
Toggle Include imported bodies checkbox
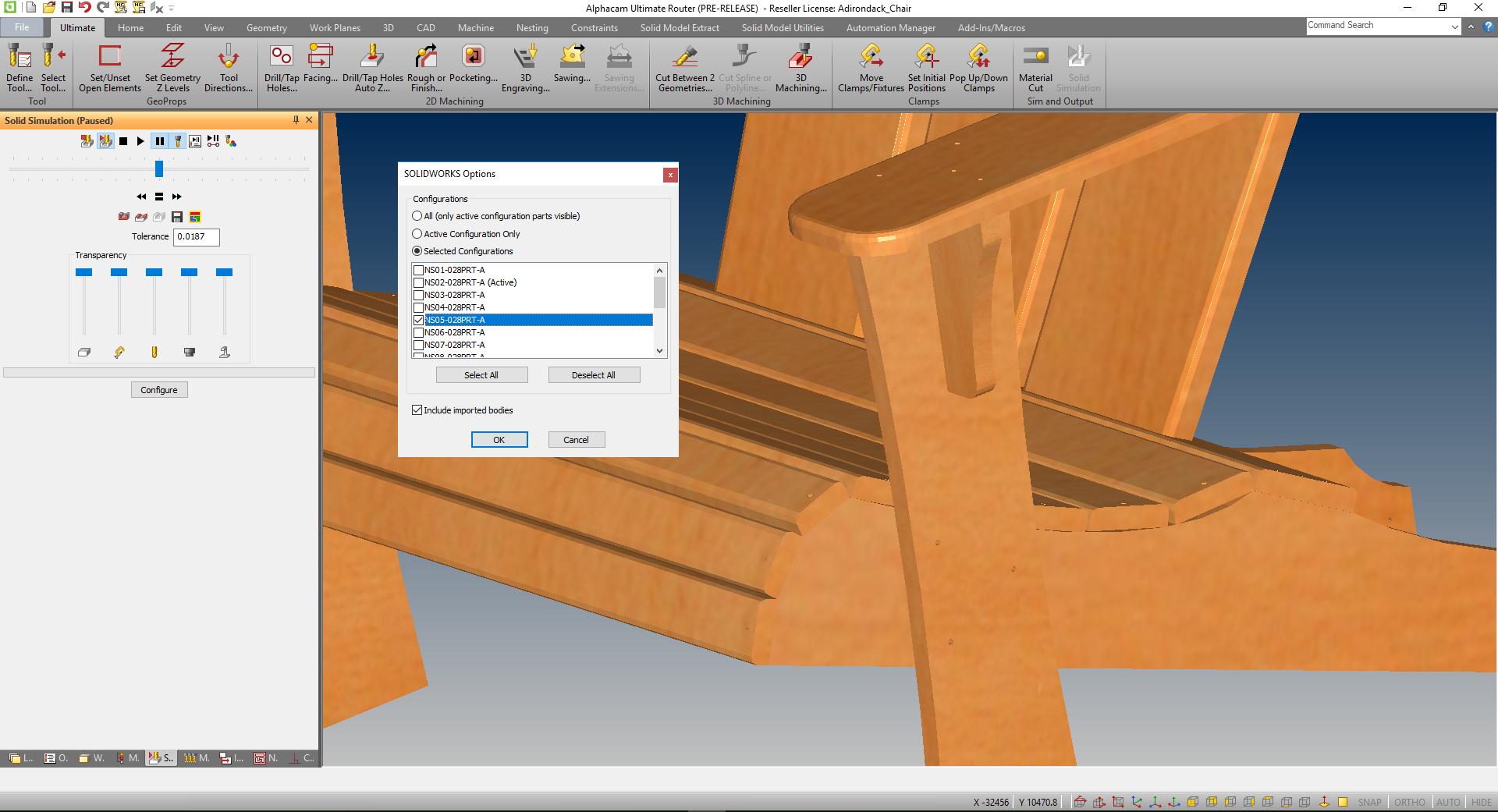pyautogui.click(x=417, y=410)
